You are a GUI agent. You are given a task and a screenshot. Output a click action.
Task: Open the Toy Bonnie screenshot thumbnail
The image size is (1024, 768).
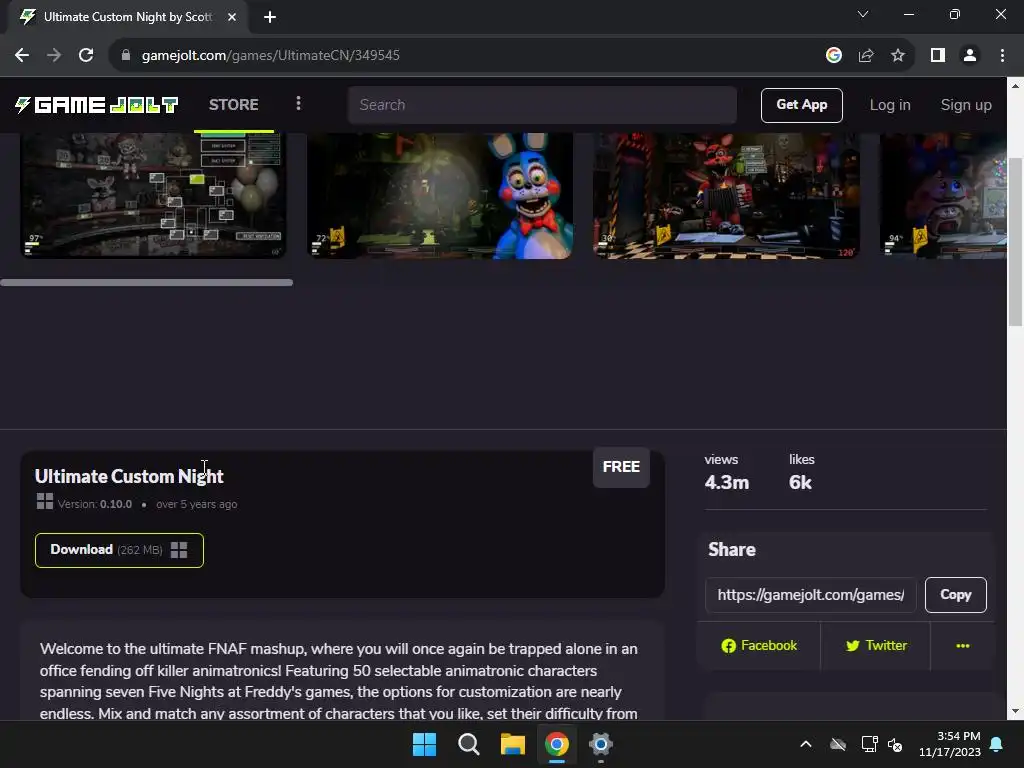440,195
